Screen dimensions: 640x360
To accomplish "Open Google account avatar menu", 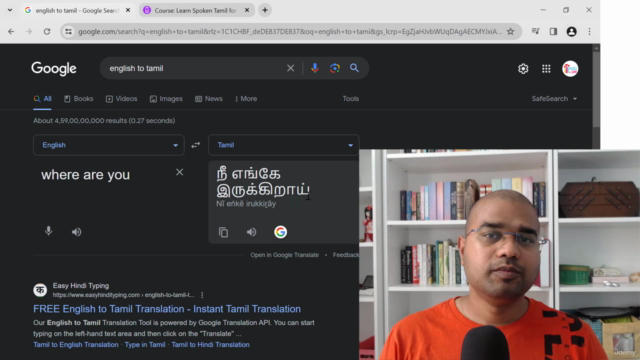I will click(570, 69).
